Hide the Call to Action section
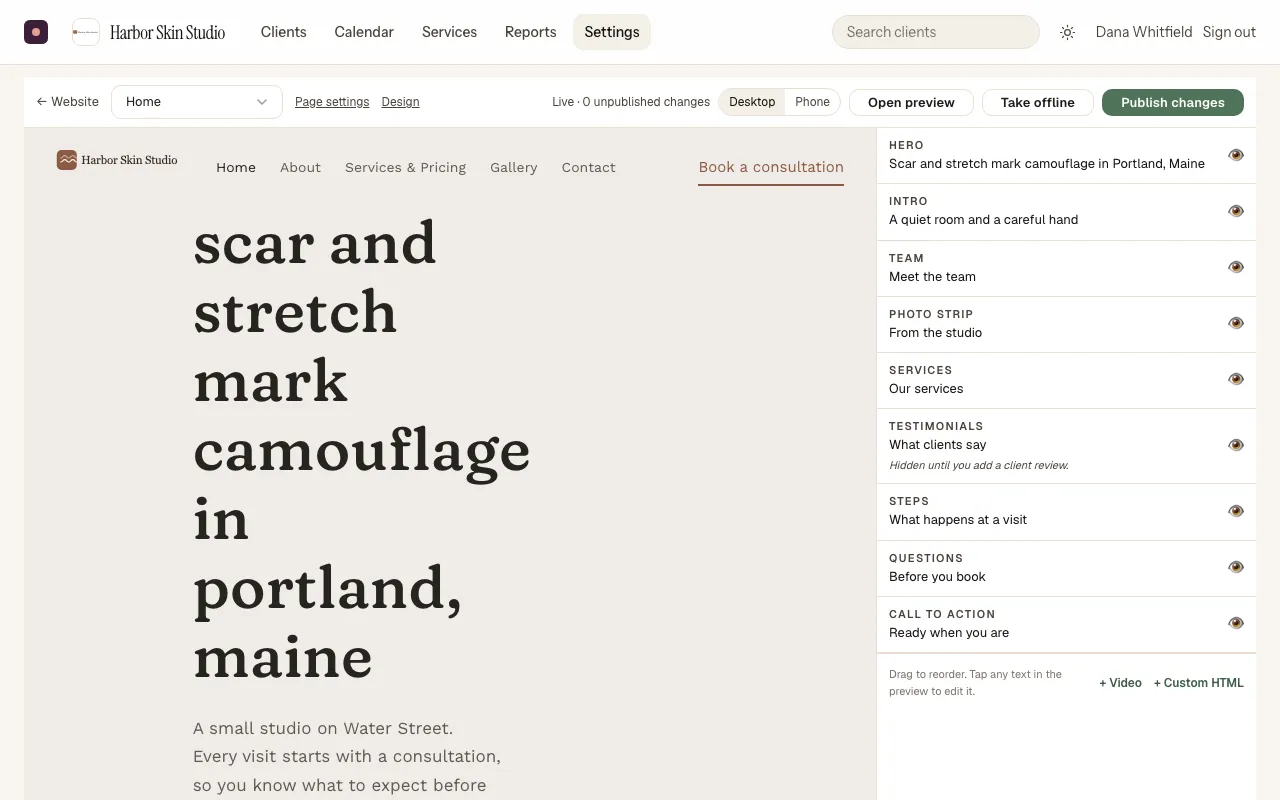This screenshot has height=800, width=1280. (1236, 623)
